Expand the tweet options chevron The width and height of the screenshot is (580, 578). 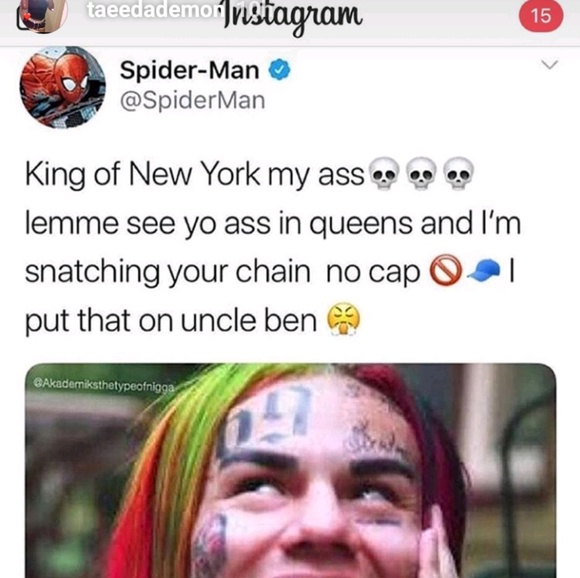[x=549, y=65]
